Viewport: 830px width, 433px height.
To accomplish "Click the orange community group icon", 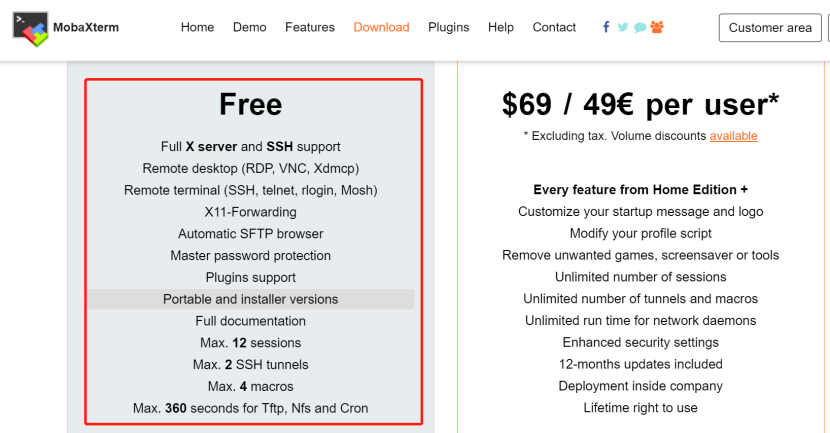I will (x=657, y=27).
